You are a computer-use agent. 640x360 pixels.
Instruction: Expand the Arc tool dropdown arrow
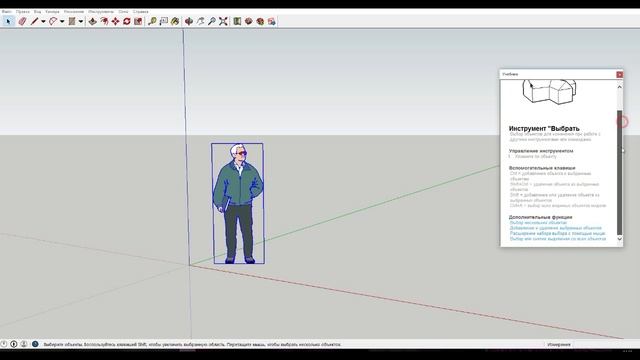(62, 21)
